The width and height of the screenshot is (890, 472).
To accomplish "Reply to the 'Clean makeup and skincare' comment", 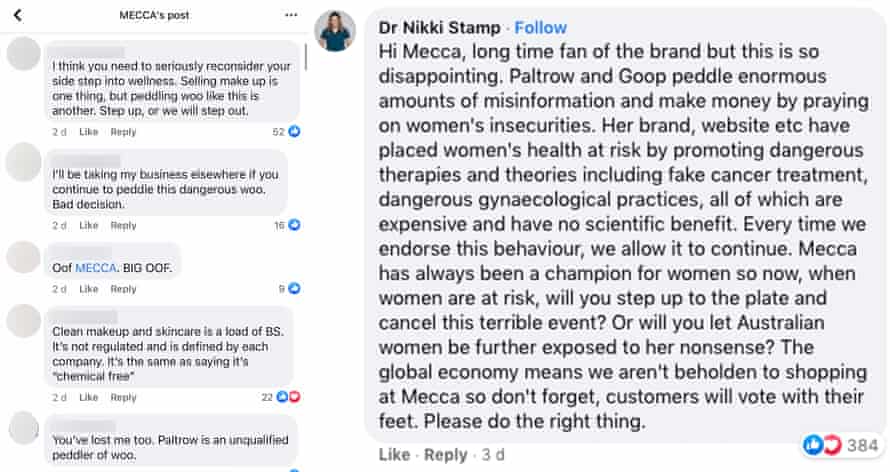I will pyautogui.click(x=123, y=397).
